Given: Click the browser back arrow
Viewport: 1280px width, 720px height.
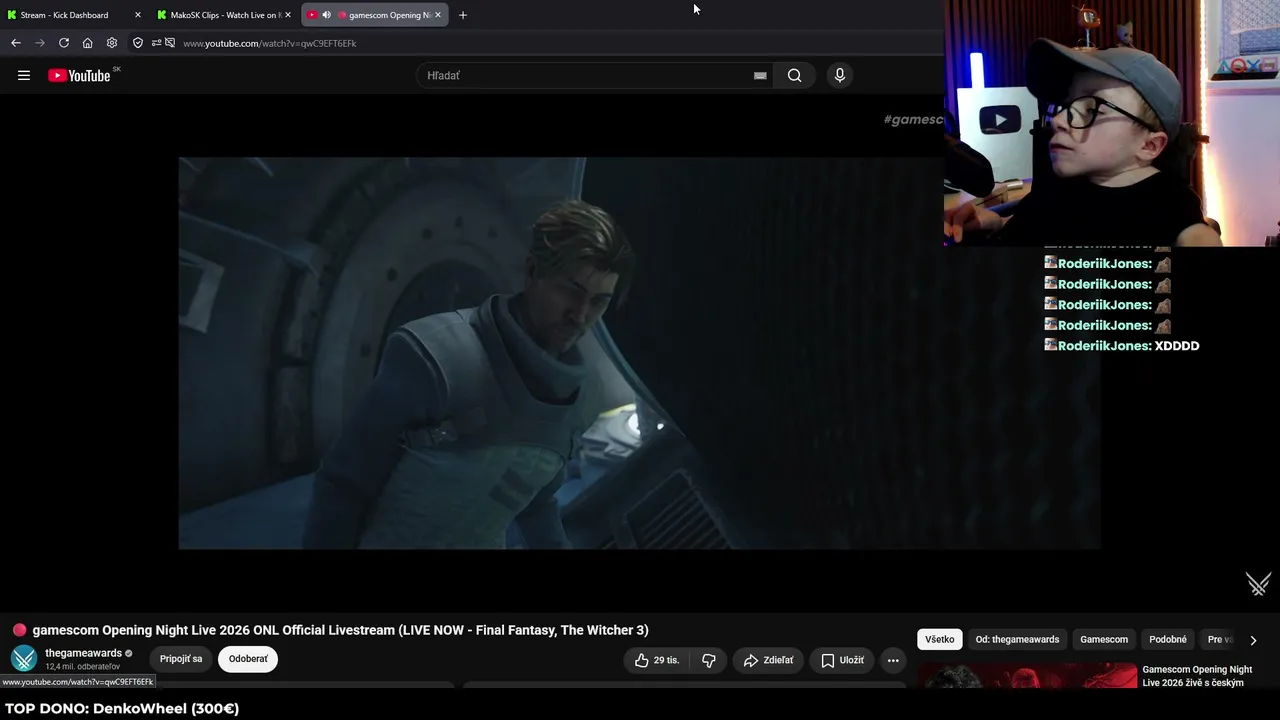Looking at the screenshot, I should 16,43.
